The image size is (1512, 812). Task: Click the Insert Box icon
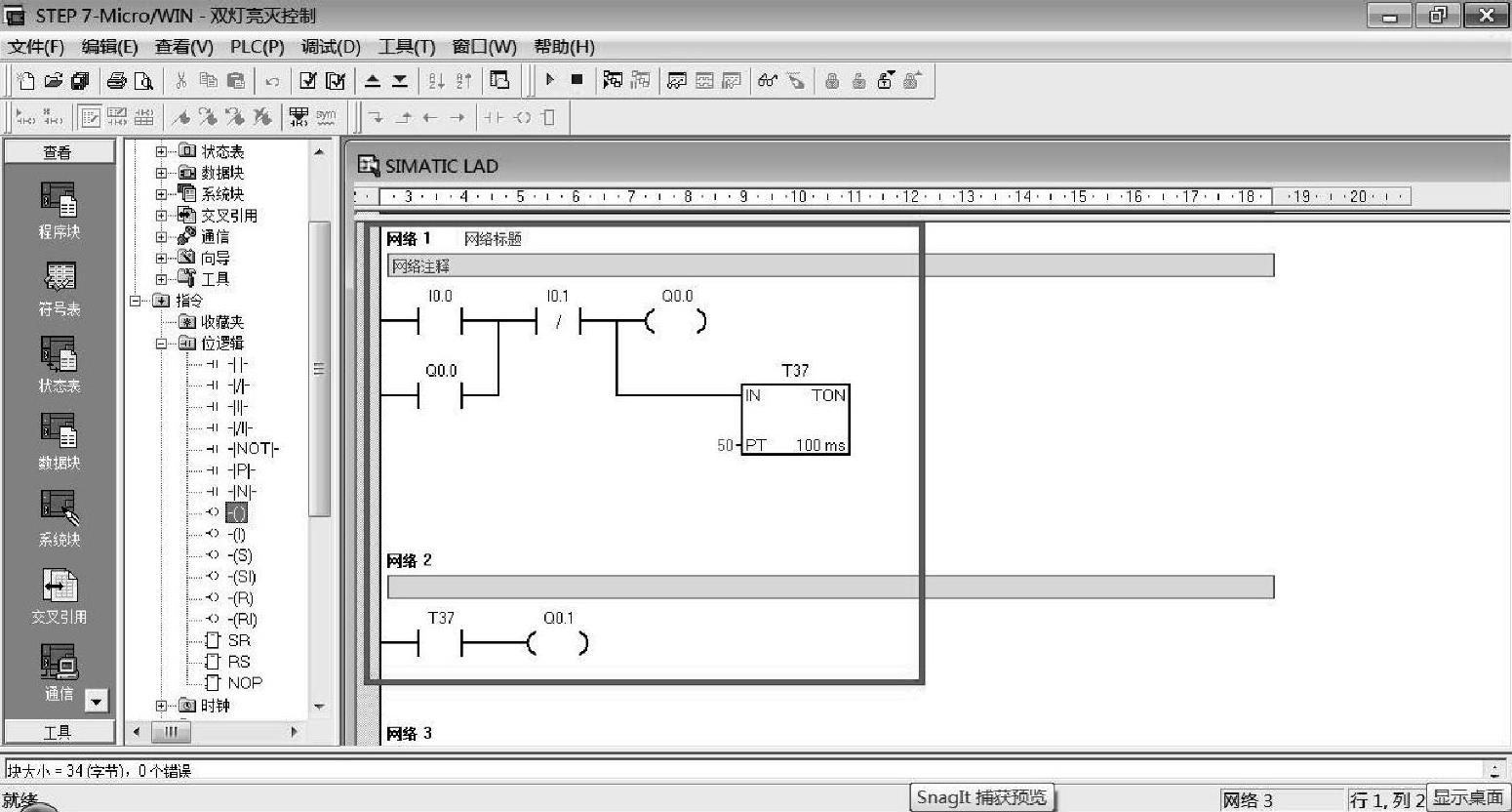[548, 118]
